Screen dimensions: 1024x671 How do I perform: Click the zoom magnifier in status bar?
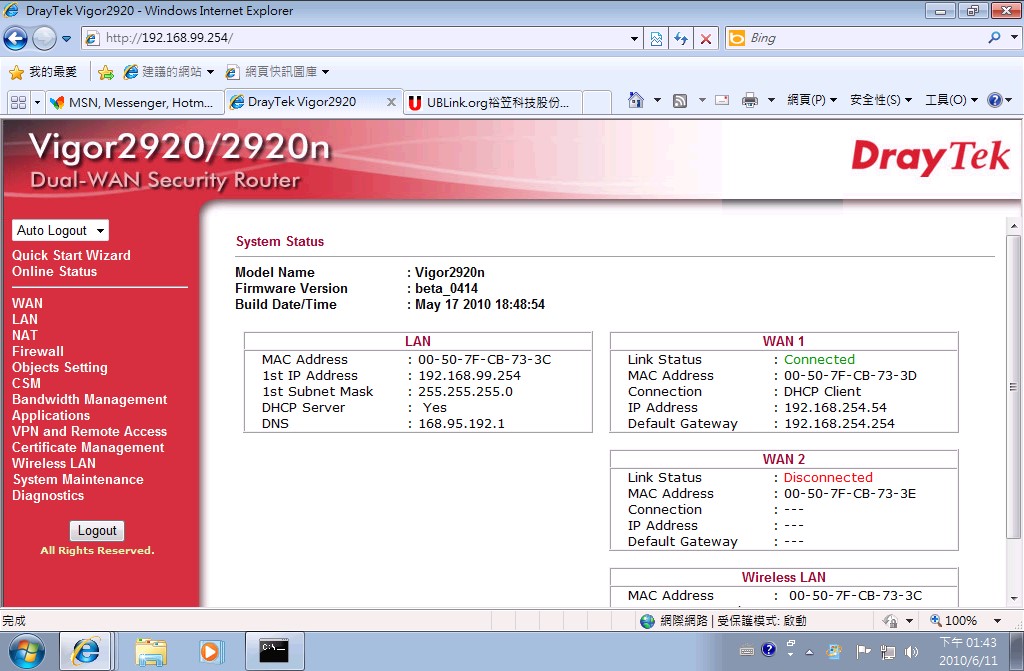(935, 620)
